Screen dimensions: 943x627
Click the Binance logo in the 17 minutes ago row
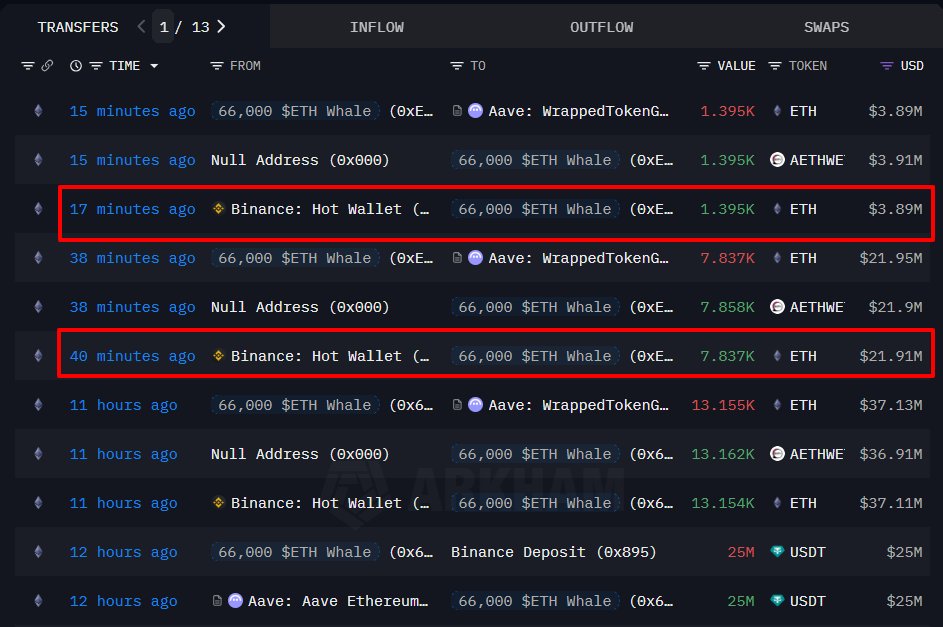point(218,209)
